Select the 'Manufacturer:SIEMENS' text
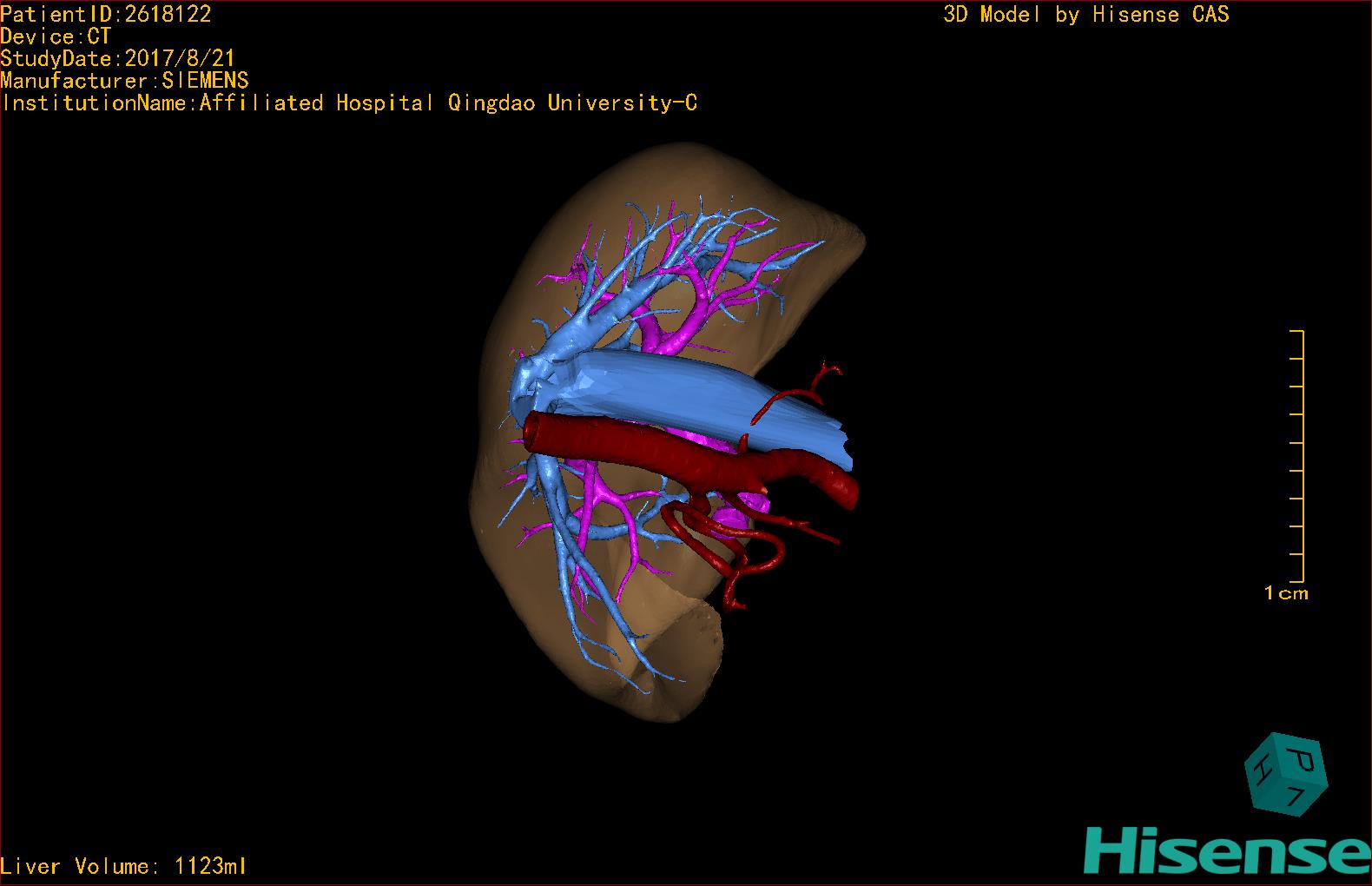The image size is (1372, 886). pyautogui.click(x=124, y=81)
